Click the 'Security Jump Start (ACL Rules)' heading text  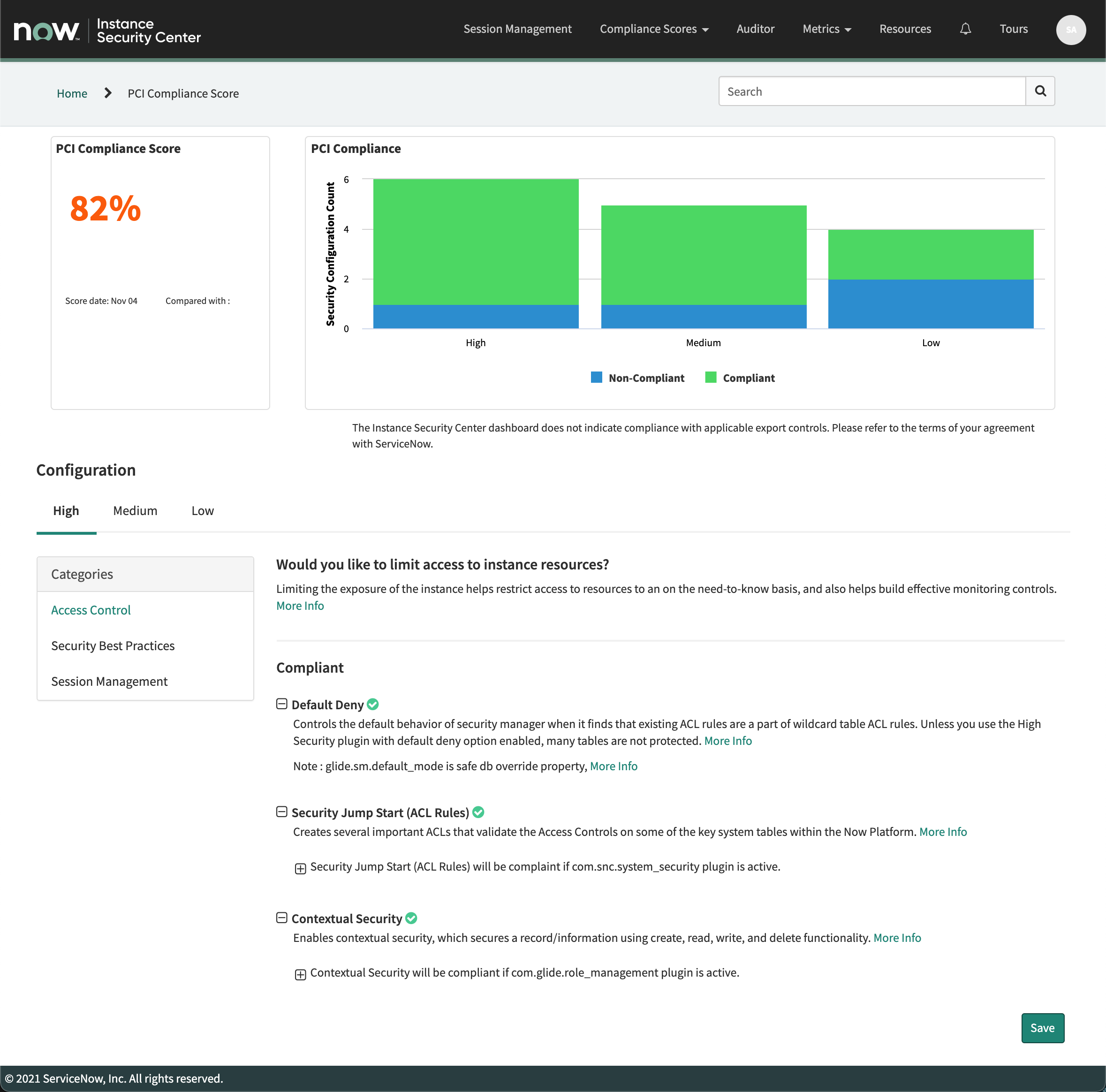pyautogui.click(x=380, y=812)
